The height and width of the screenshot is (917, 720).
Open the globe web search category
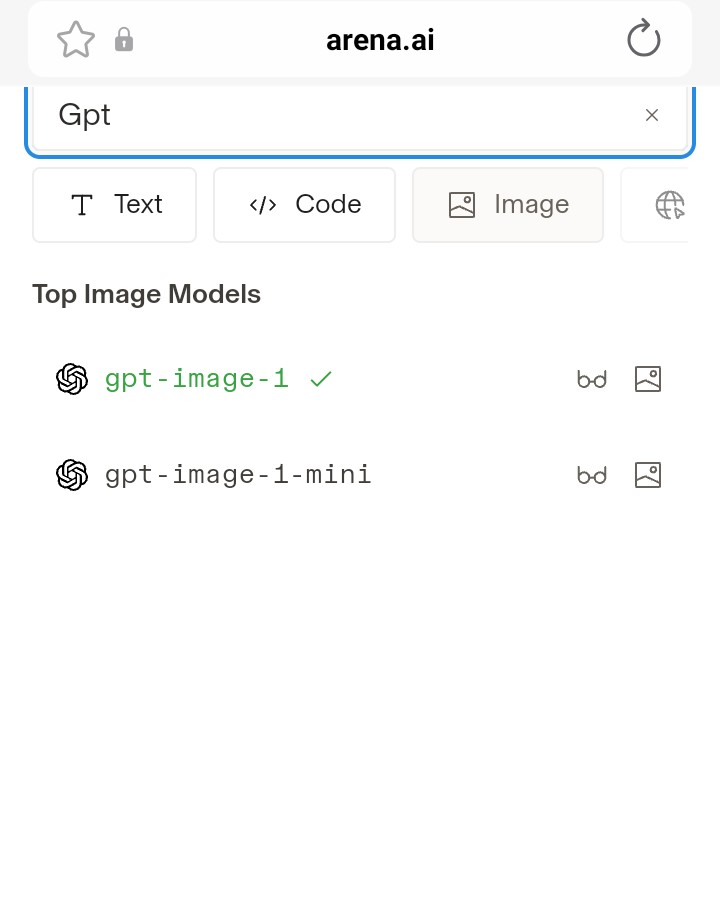click(670, 205)
